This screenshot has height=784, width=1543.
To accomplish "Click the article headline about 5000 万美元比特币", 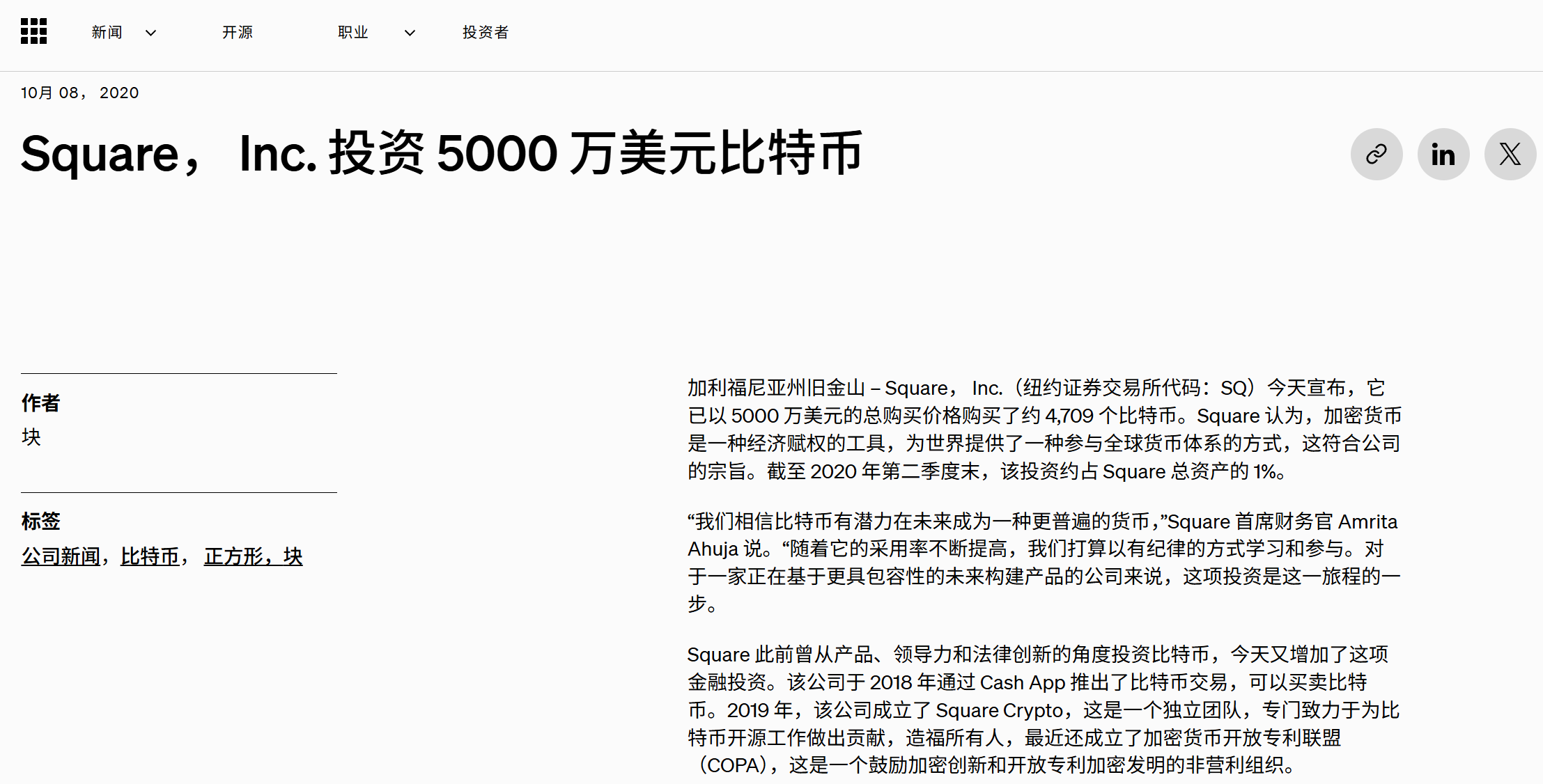I will tap(442, 154).
